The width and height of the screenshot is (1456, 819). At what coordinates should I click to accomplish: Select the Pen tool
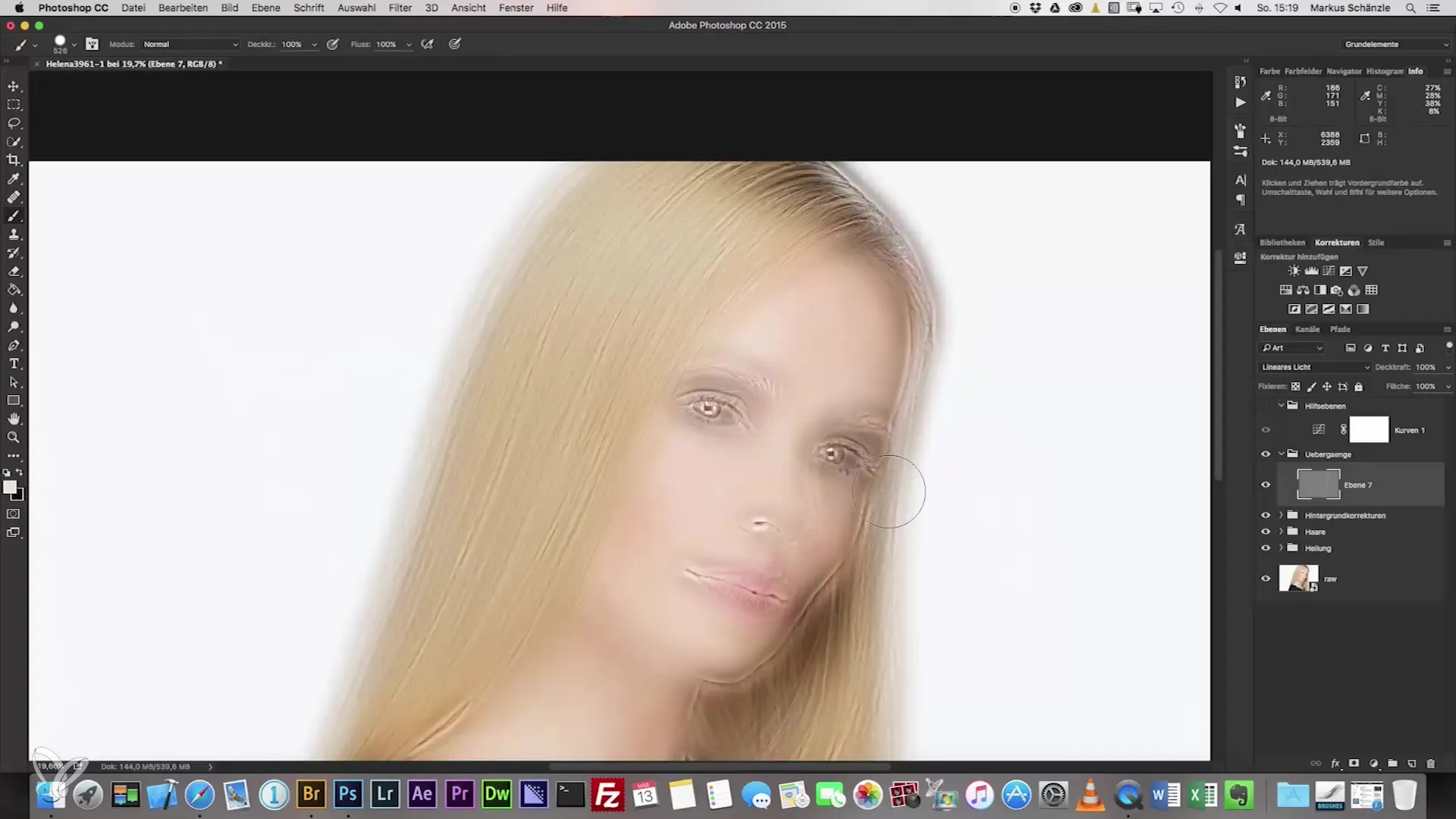click(x=14, y=345)
